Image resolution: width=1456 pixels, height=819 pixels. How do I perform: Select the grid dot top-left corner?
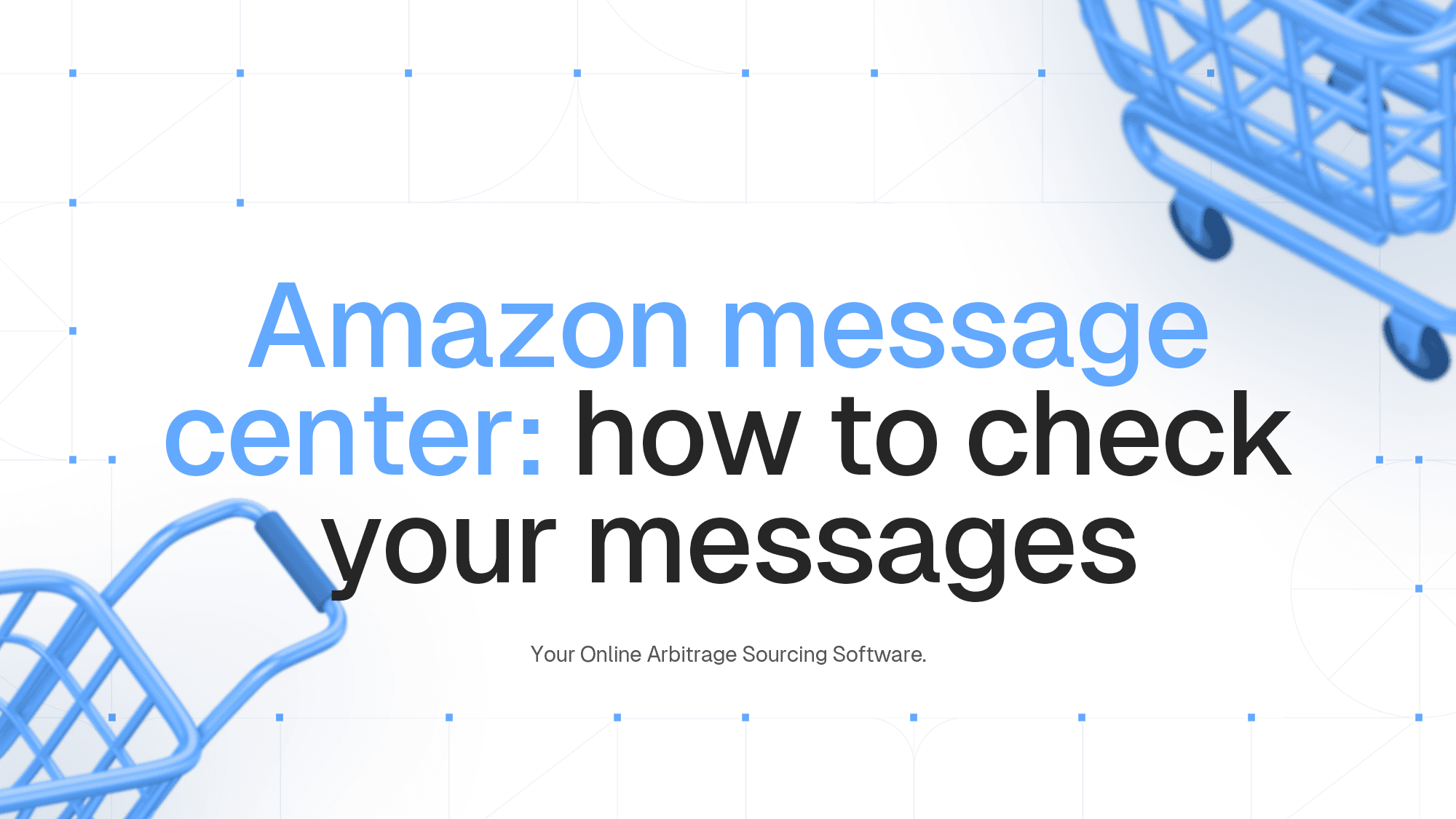click(x=73, y=73)
